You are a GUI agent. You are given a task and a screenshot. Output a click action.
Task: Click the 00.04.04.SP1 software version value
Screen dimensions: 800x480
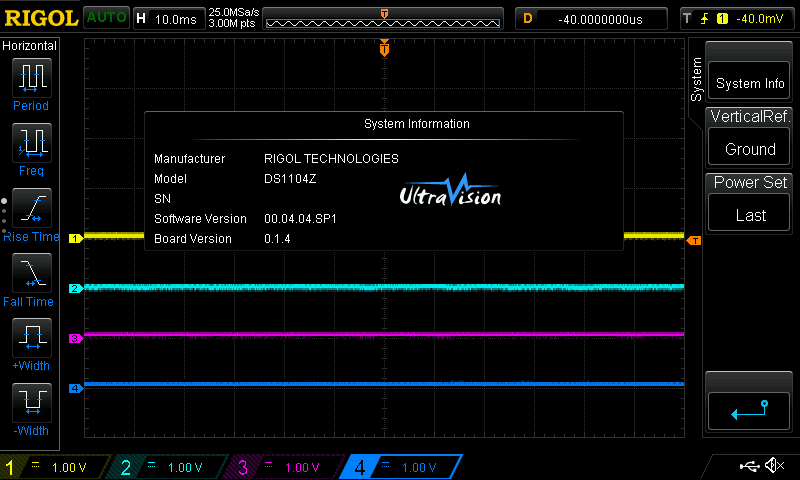(300, 219)
